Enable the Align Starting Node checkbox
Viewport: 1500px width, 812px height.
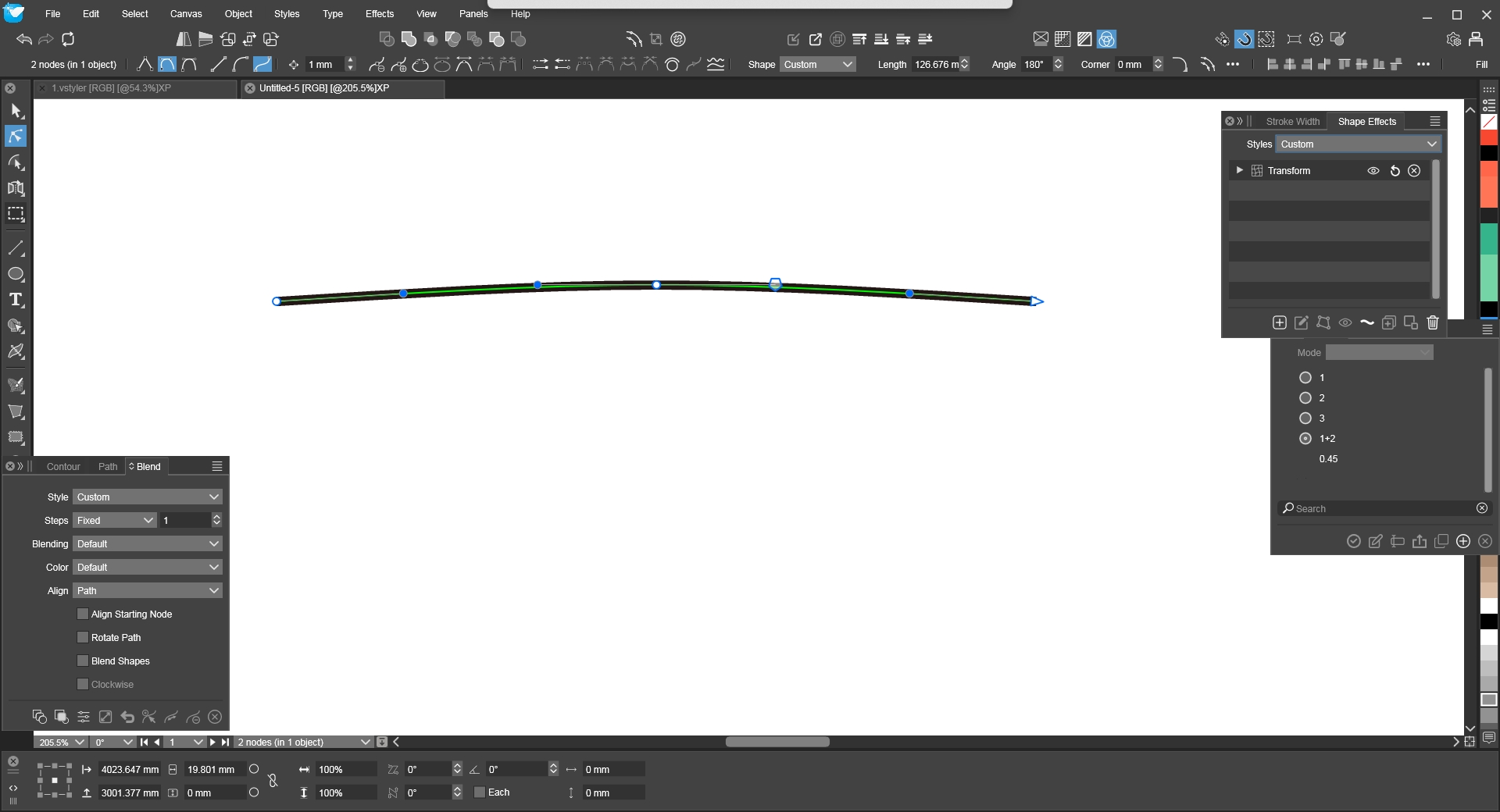click(83, 614)
